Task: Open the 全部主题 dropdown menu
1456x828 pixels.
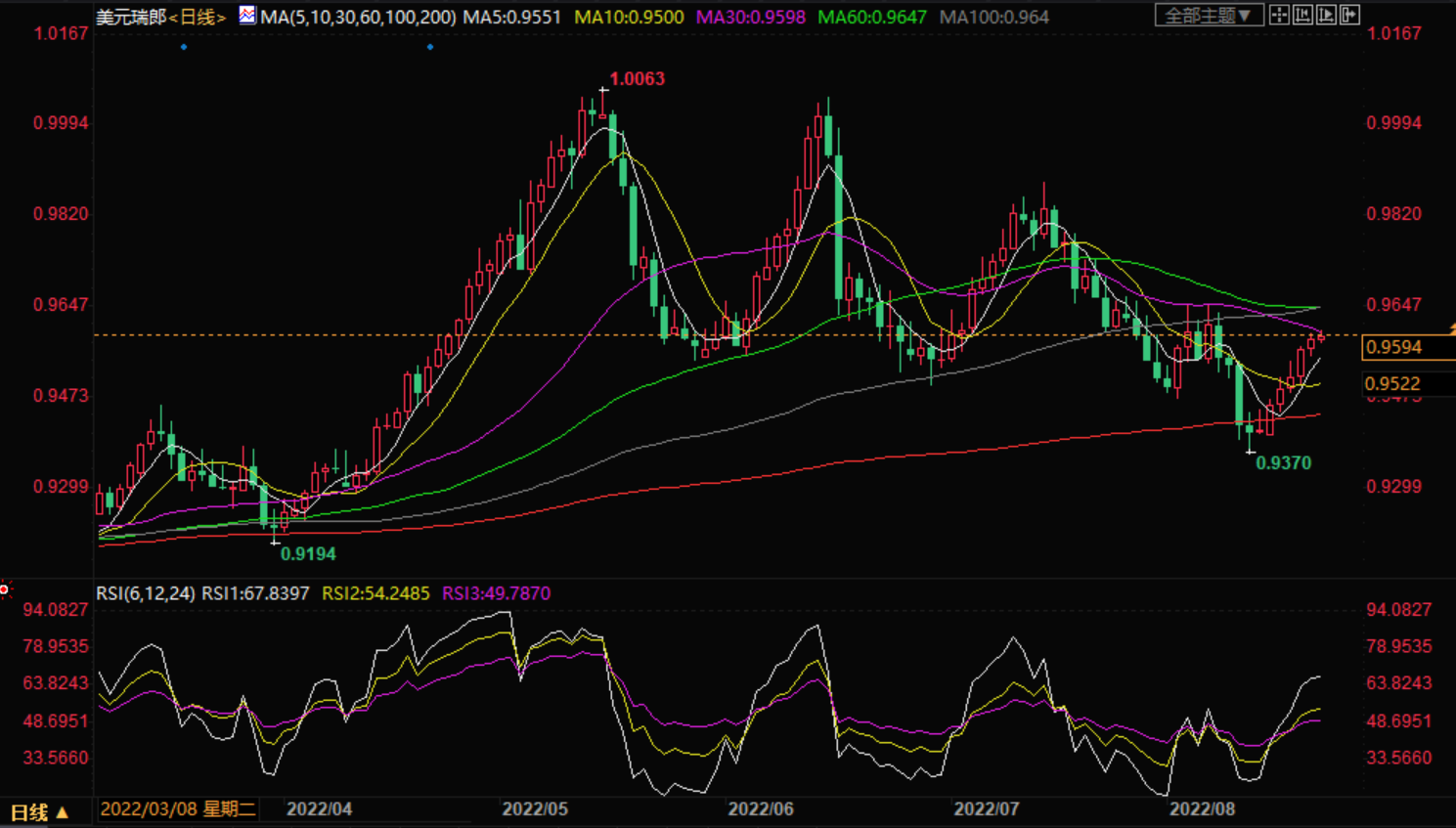Action: pyautogui.click(x=1208, y=16)
